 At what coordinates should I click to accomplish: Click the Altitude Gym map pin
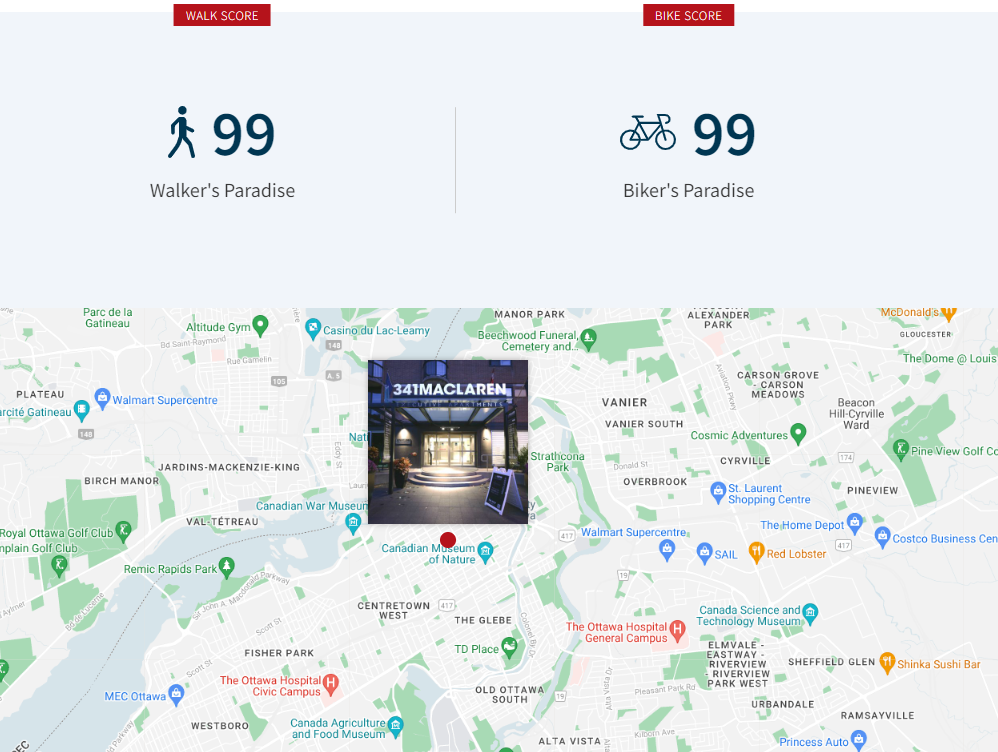tap(260, 325)
